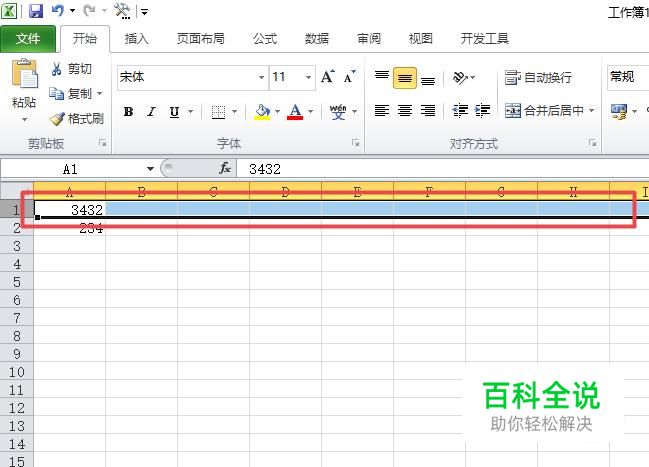649x467 pixels.
Task: Toggle Bold formatting
Action: (x=128, y=111)
